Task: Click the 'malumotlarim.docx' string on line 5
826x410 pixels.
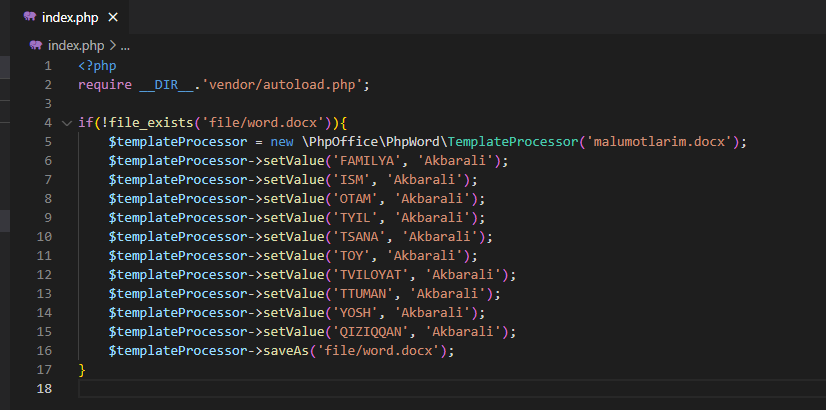Action: click(660, 142)
